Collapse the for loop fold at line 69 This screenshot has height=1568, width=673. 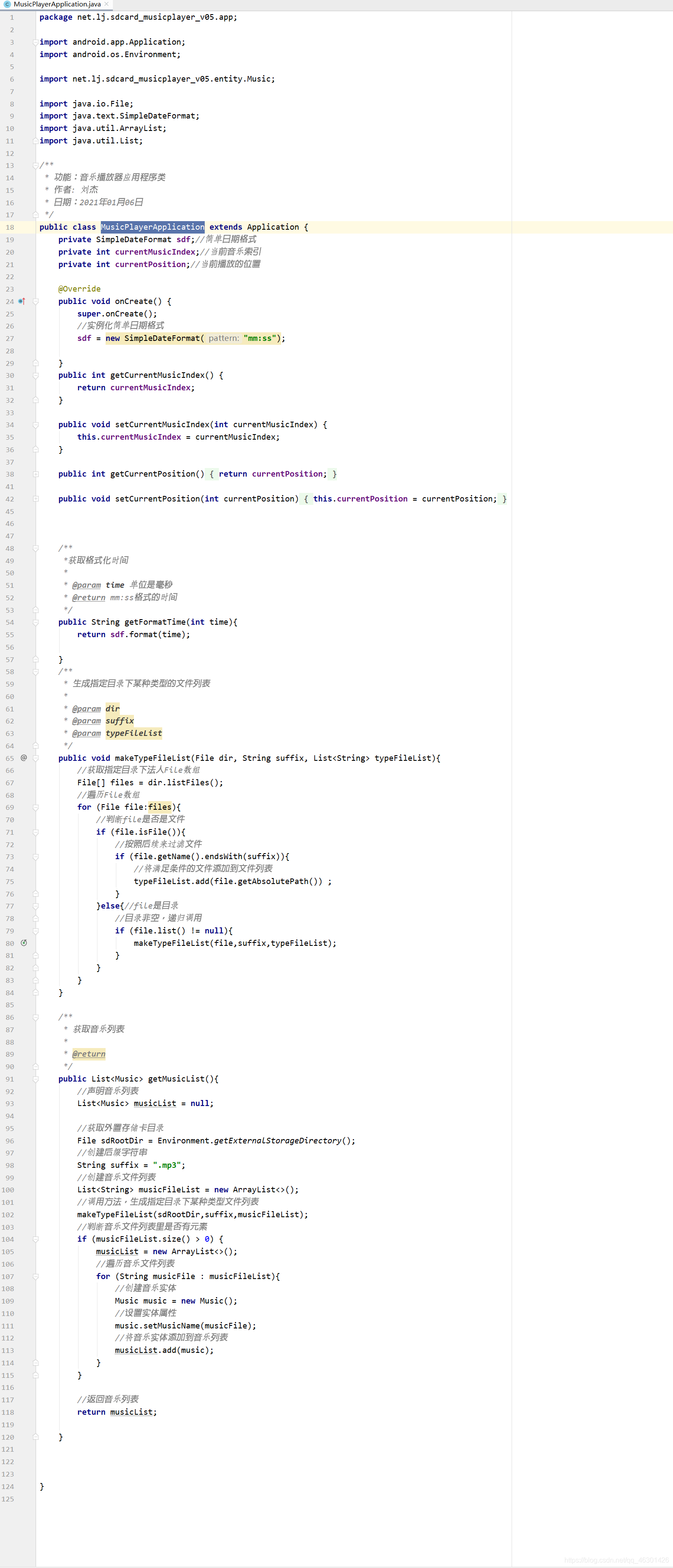pyautogui.click(x=35, y=807)
